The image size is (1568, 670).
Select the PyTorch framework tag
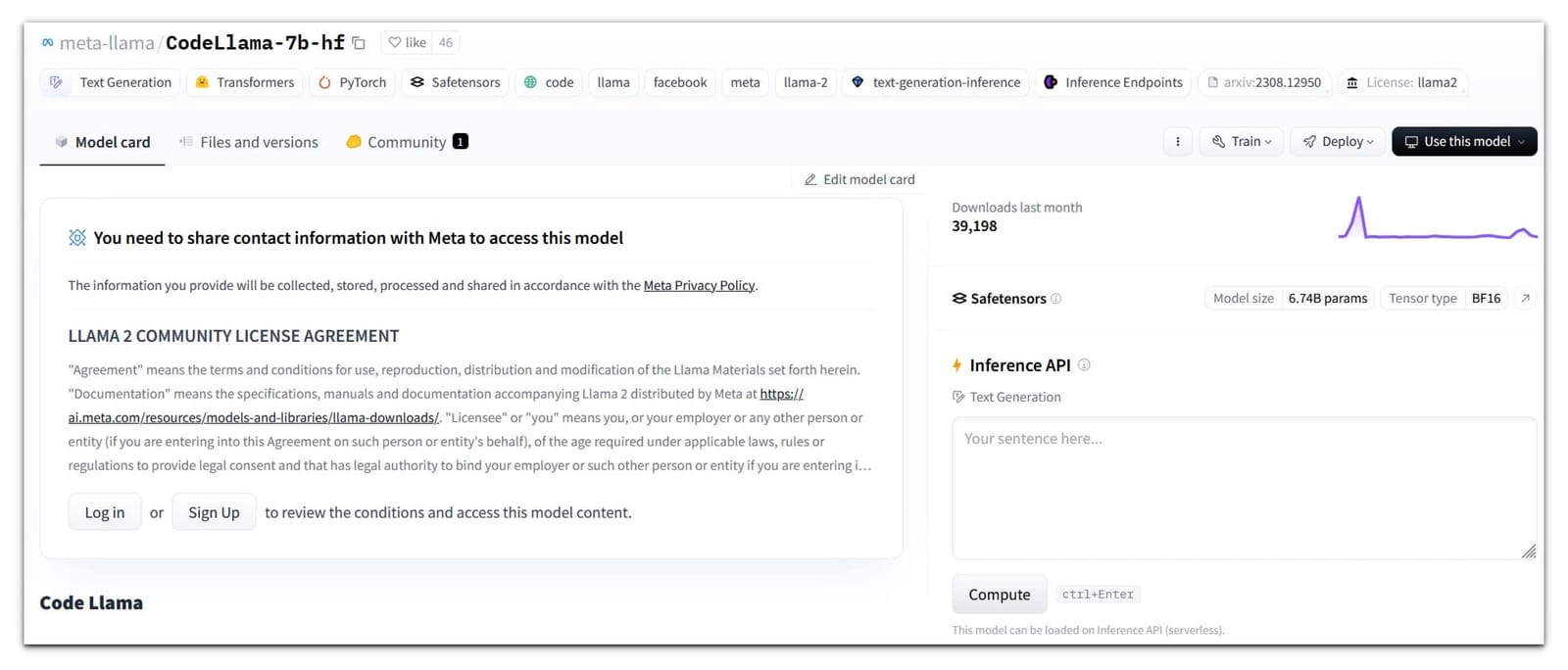click(x=351, y=82)
